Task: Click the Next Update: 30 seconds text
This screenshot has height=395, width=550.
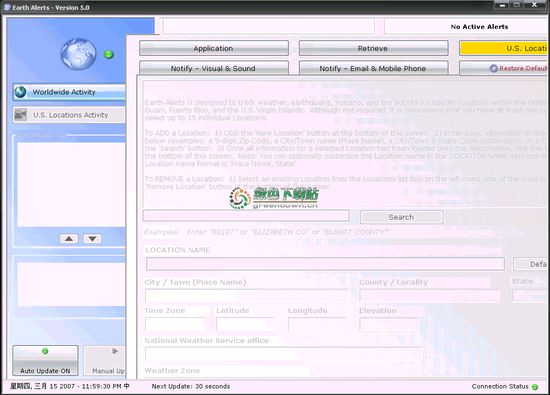Action: [191, 386]
